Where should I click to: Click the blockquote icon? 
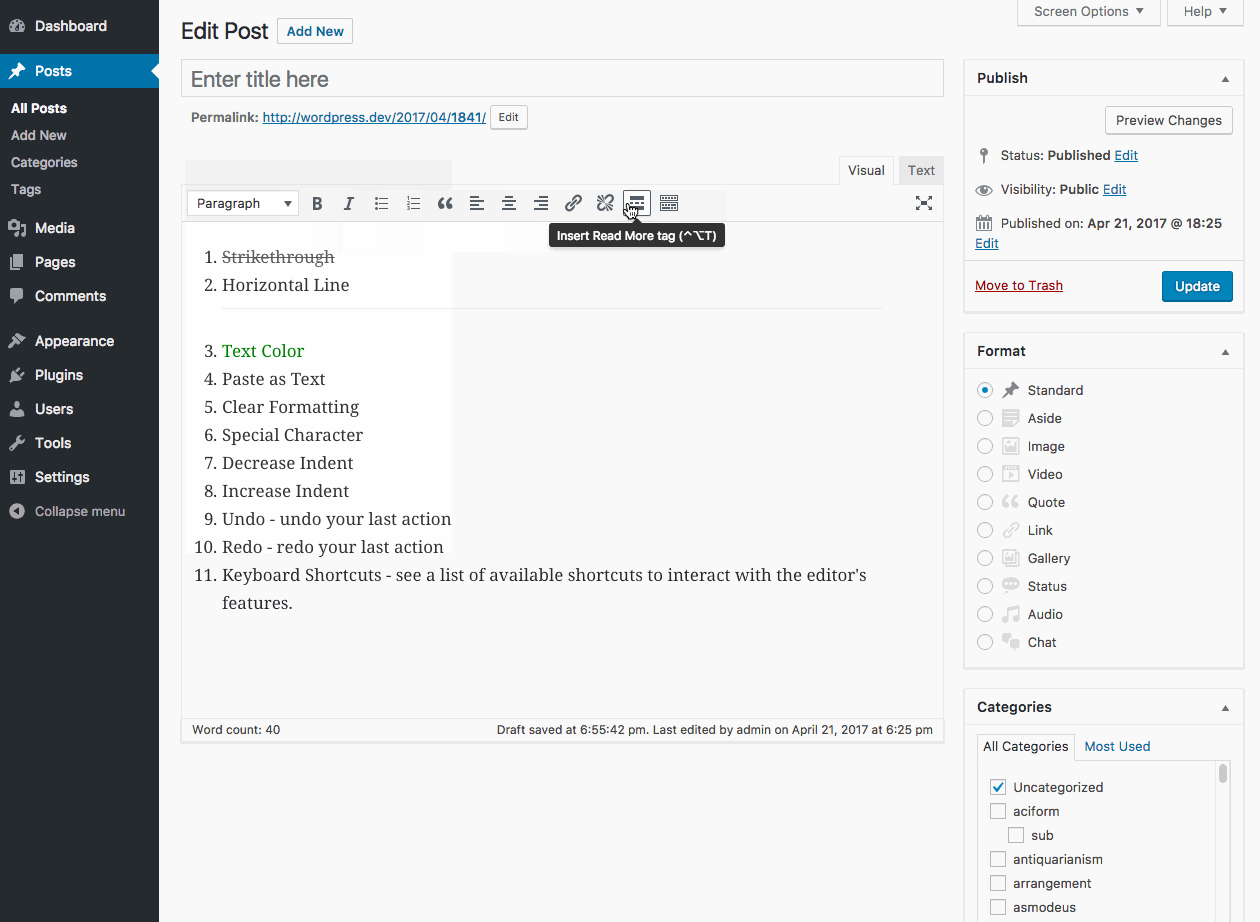[x=445, y=204]
